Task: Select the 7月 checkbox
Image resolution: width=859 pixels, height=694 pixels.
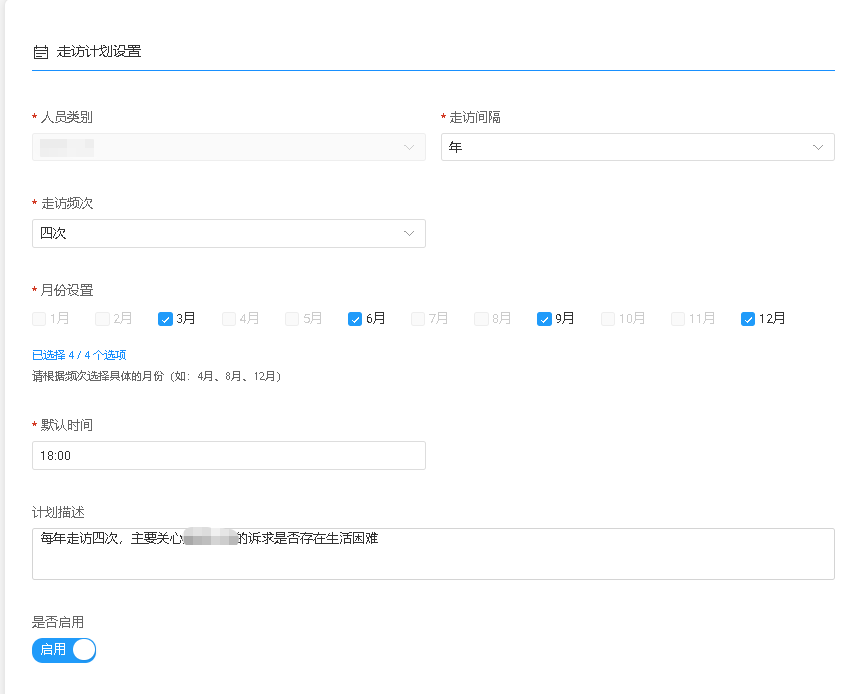Action: tap(417, 318)
